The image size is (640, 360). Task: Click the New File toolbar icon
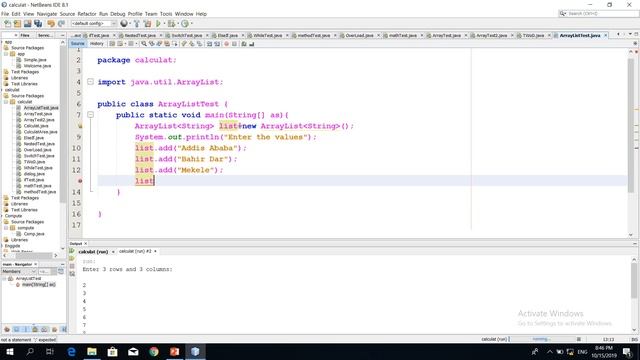click(x=7, y=24)
